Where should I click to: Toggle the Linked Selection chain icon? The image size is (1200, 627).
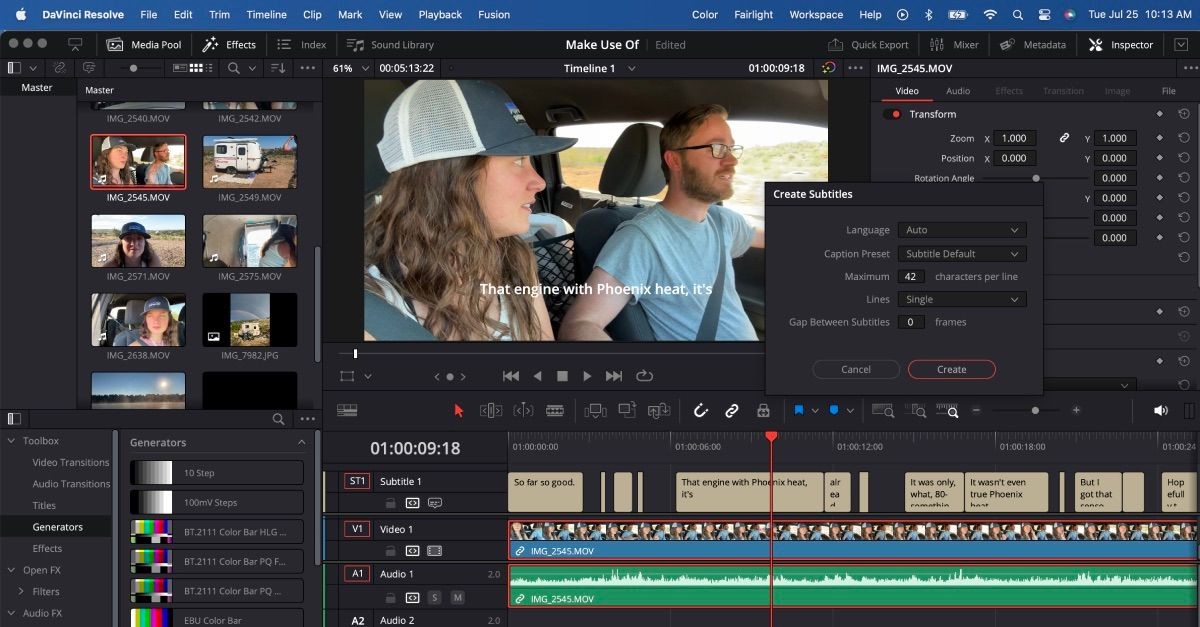[732, 410]
